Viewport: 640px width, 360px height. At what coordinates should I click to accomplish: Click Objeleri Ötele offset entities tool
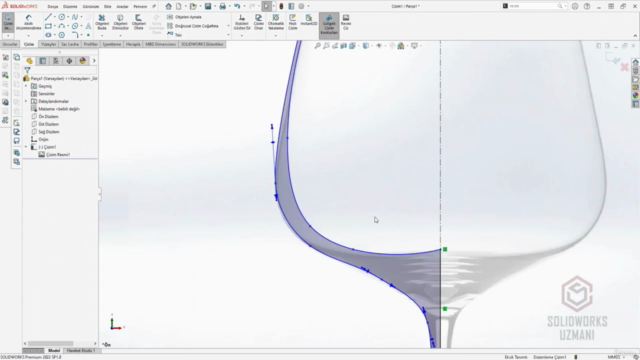[x=138, y=22]
